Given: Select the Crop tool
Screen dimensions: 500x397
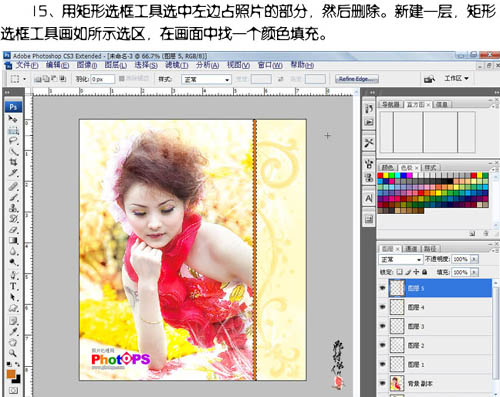Looking at the screenshot, I should [x=13, y=162].
